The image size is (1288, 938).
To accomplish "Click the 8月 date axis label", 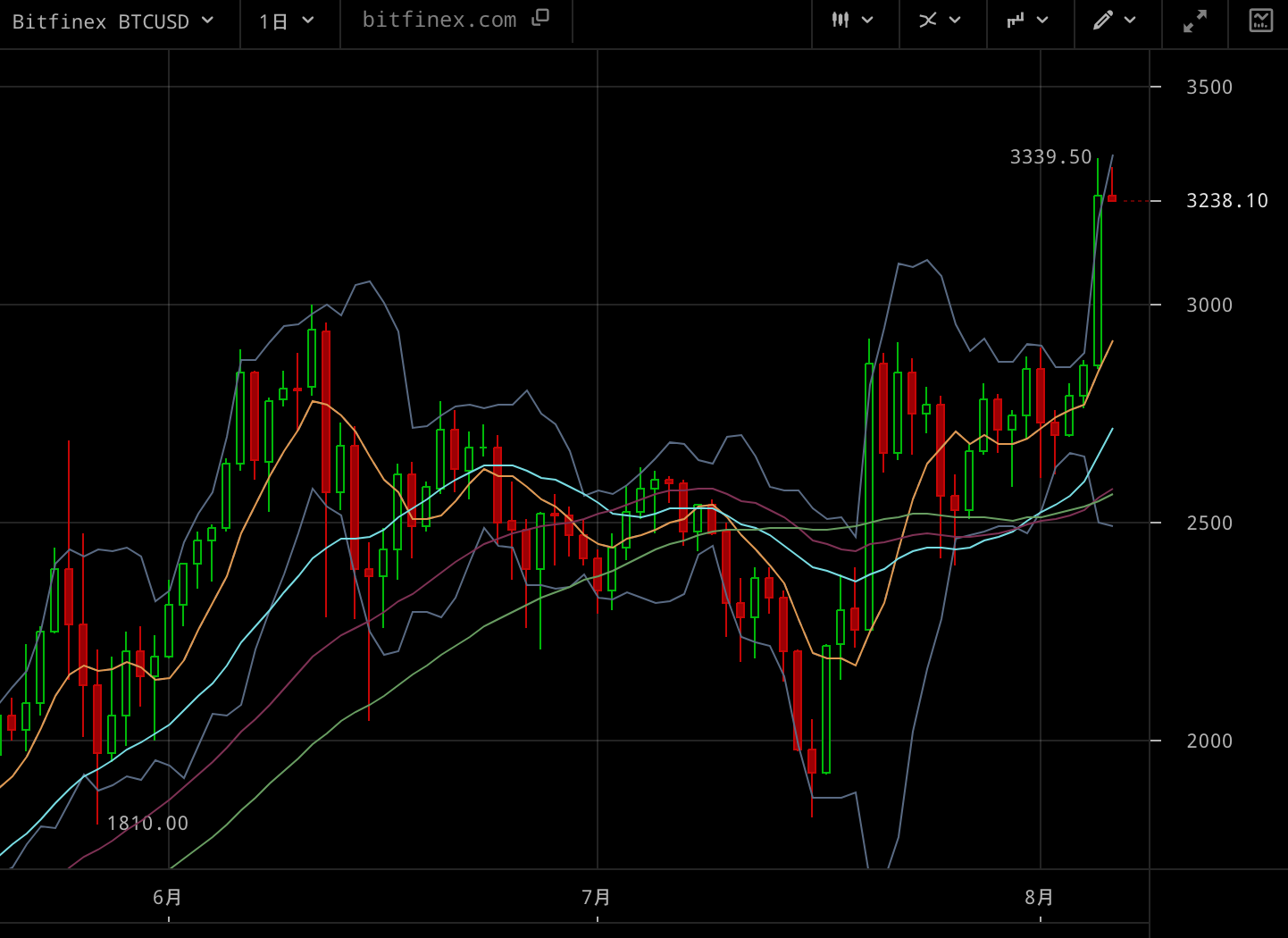I will coord(1040,897).
